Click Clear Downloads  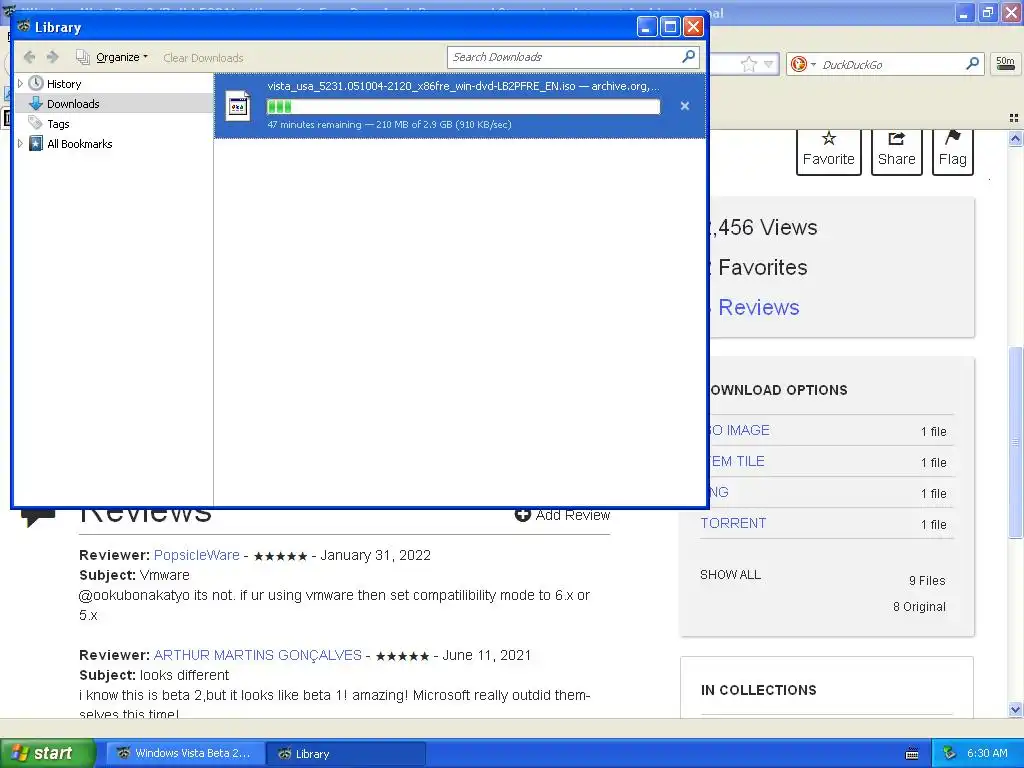click(x=203, y=57)
